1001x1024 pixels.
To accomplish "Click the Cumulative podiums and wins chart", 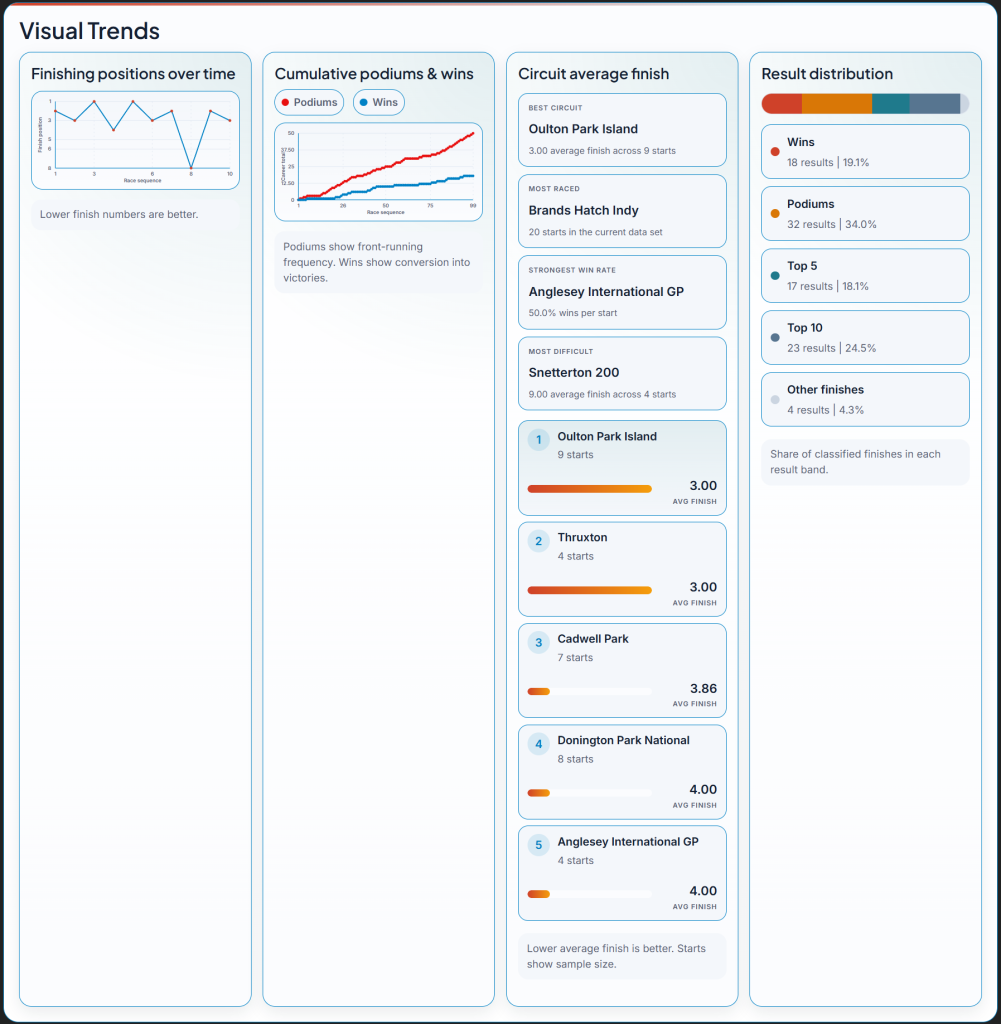I will 378,171.
